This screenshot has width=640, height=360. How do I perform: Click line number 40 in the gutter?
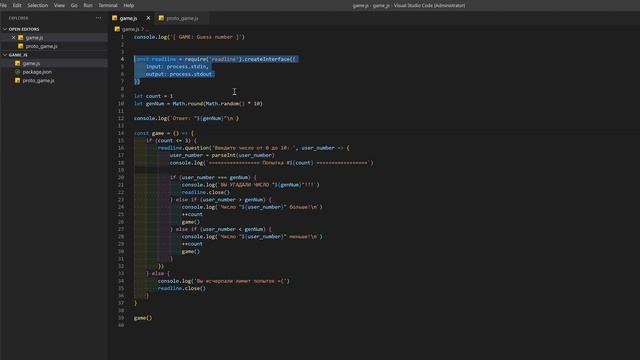point(121,325)
